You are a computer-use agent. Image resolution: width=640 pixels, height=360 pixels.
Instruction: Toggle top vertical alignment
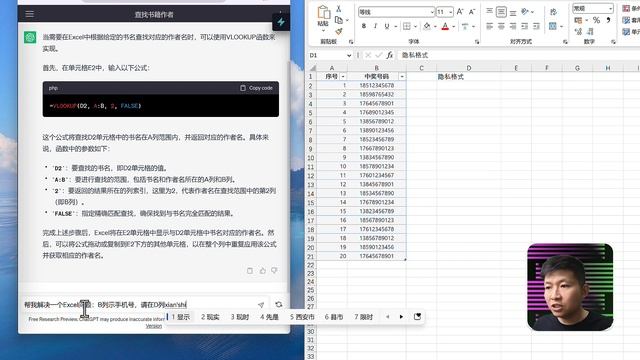click(489, 12)
